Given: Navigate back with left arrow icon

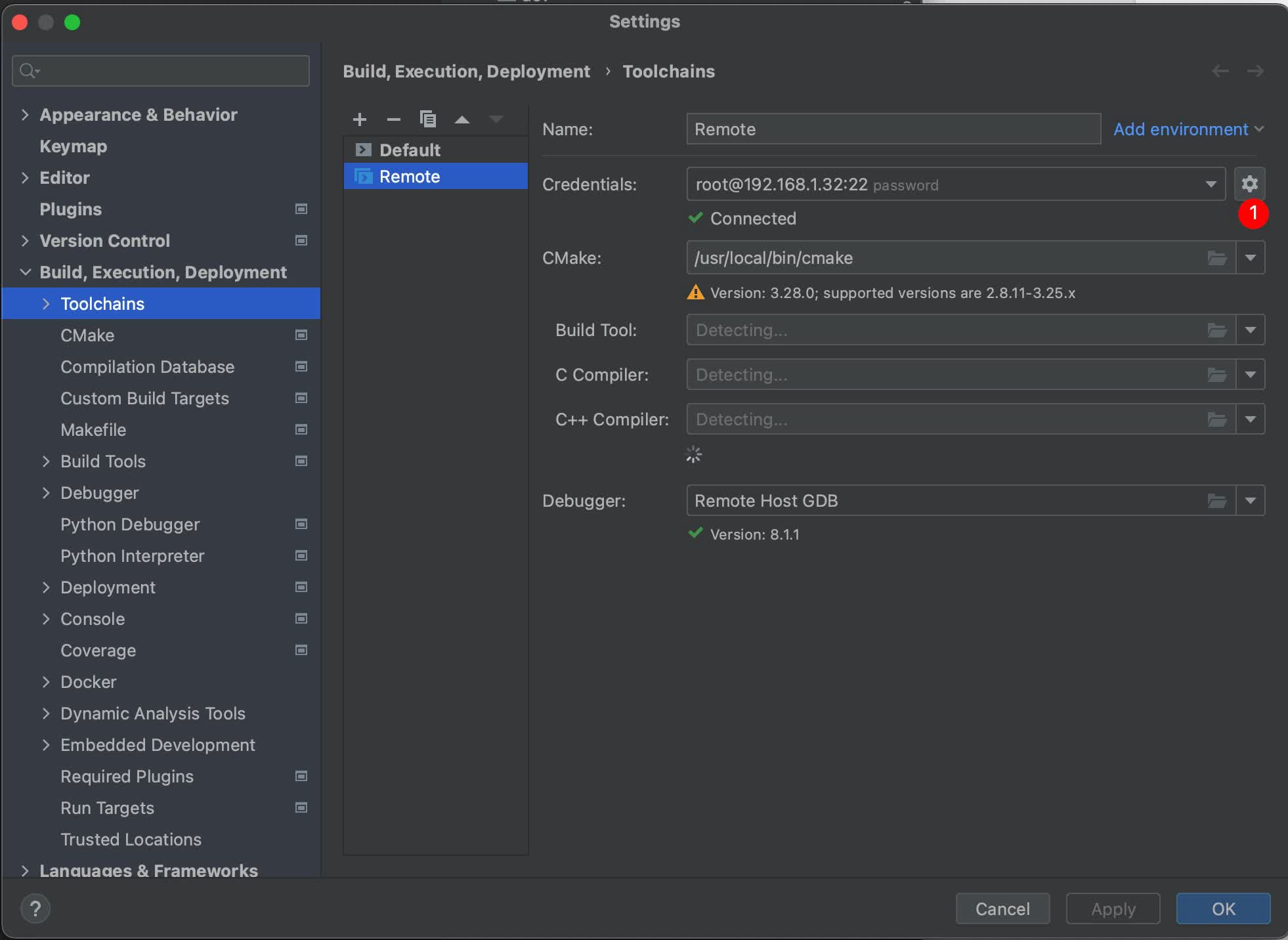Looking at the screenshot, I should (x=1220, y=71).
